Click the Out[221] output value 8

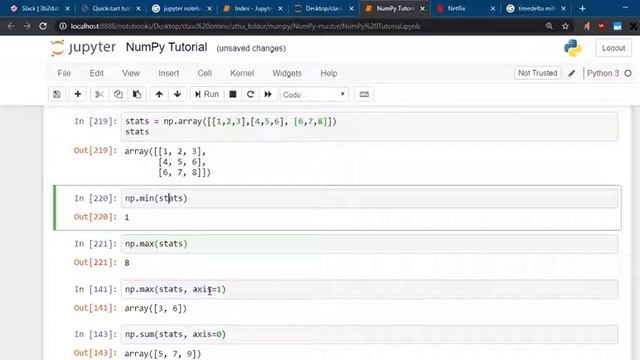[127, 263]
